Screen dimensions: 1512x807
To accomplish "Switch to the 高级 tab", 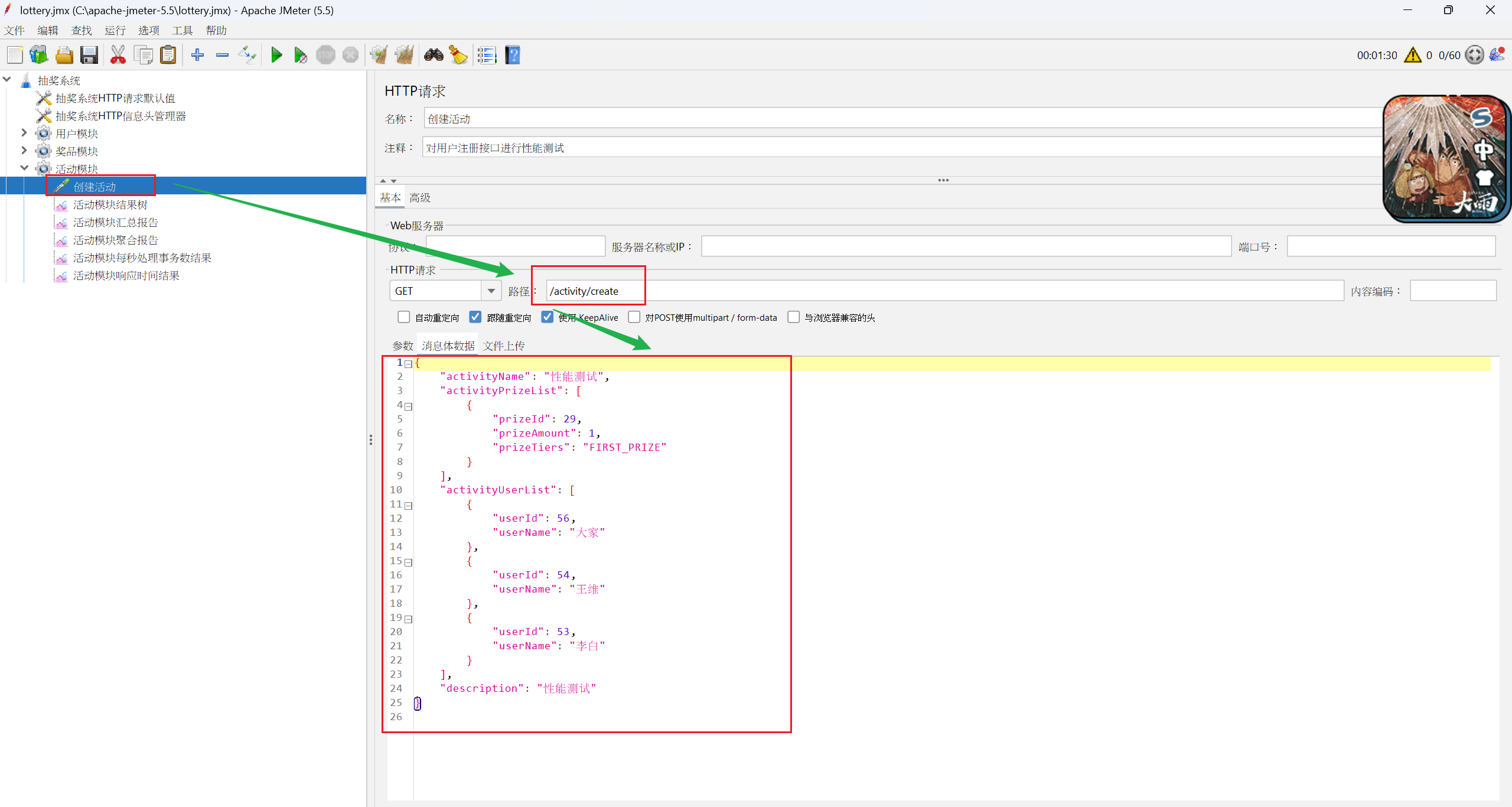I will click(x=420, y=198).
